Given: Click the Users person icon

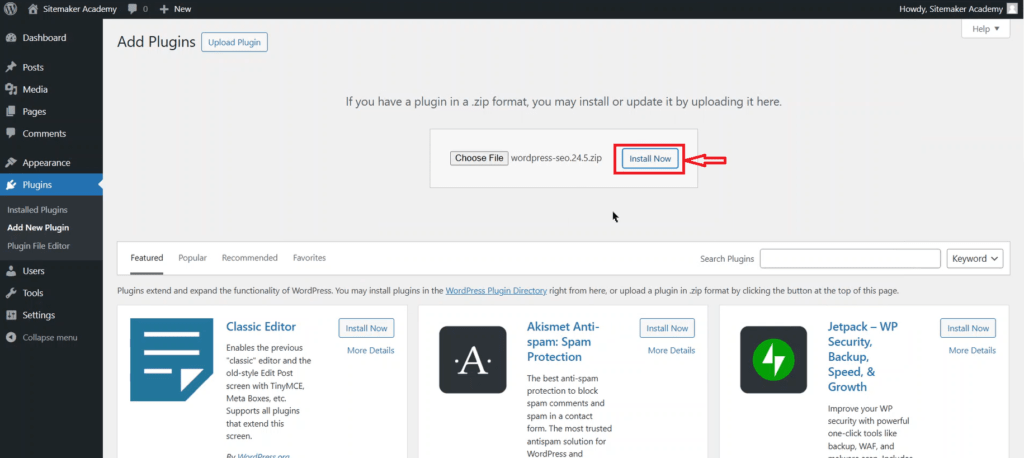Looking at the screenshot, I should [10, 270].
